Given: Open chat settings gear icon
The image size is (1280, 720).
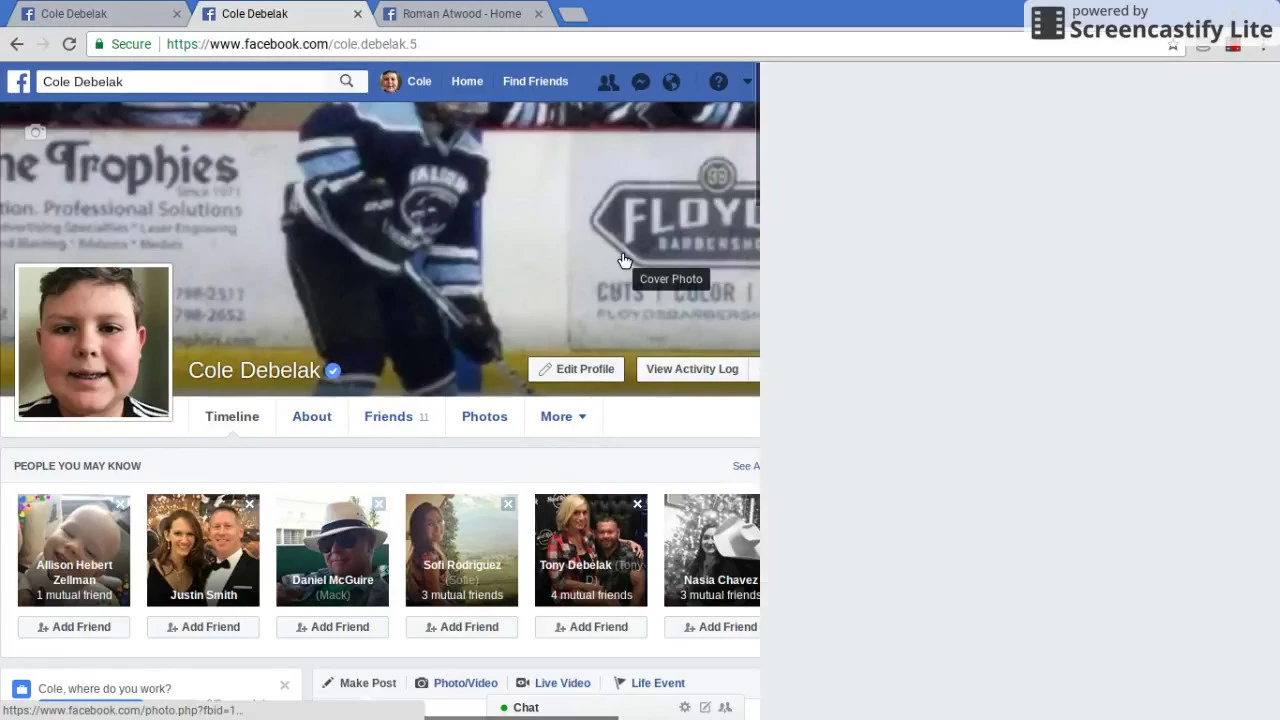Looking at the screenshot, I should pos(685,707).
